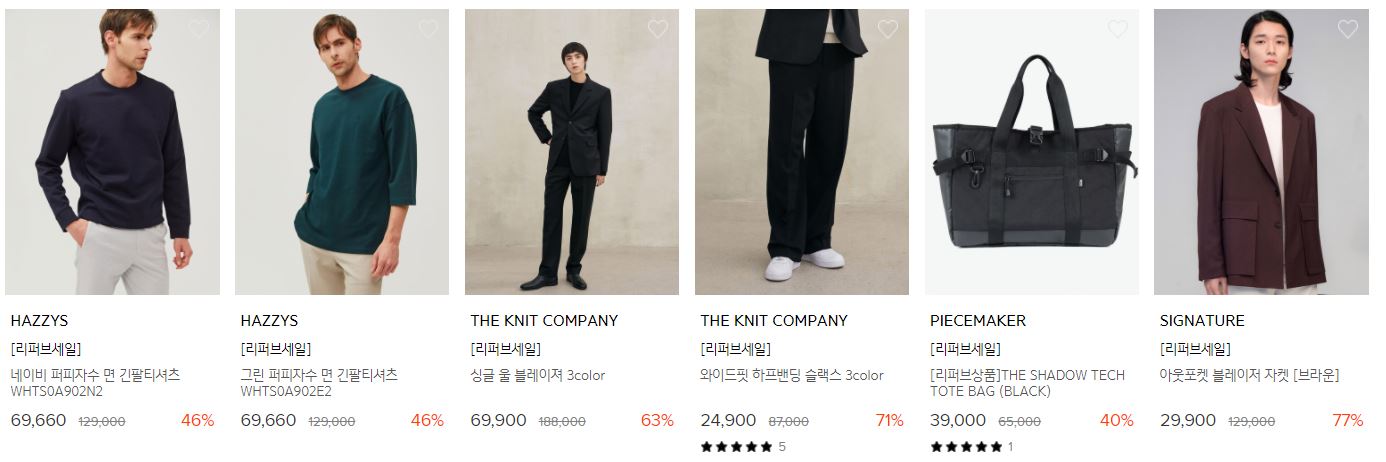The image size is (1386, 462).
Task: Favorite the navy HAZZYS long-sleeve shirt with heart
Action: 198,29
